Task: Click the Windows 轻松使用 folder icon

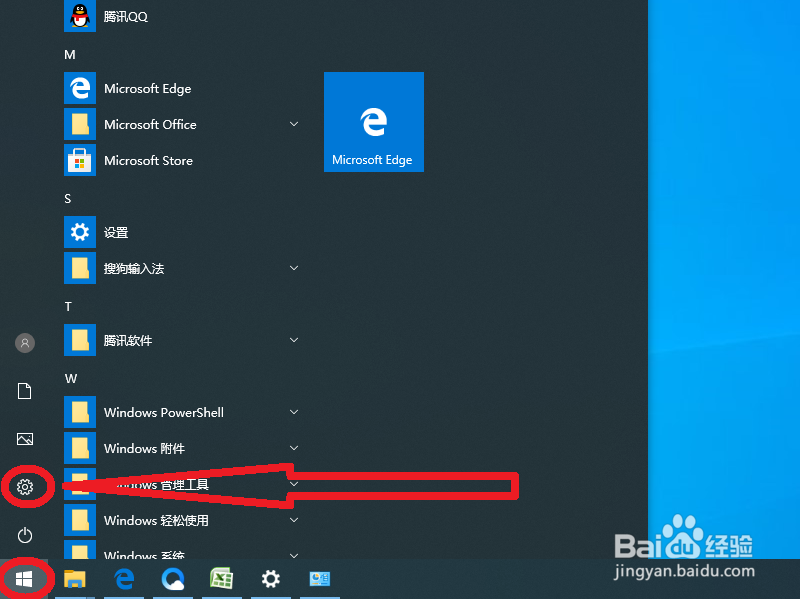Action: pos(80,520)
